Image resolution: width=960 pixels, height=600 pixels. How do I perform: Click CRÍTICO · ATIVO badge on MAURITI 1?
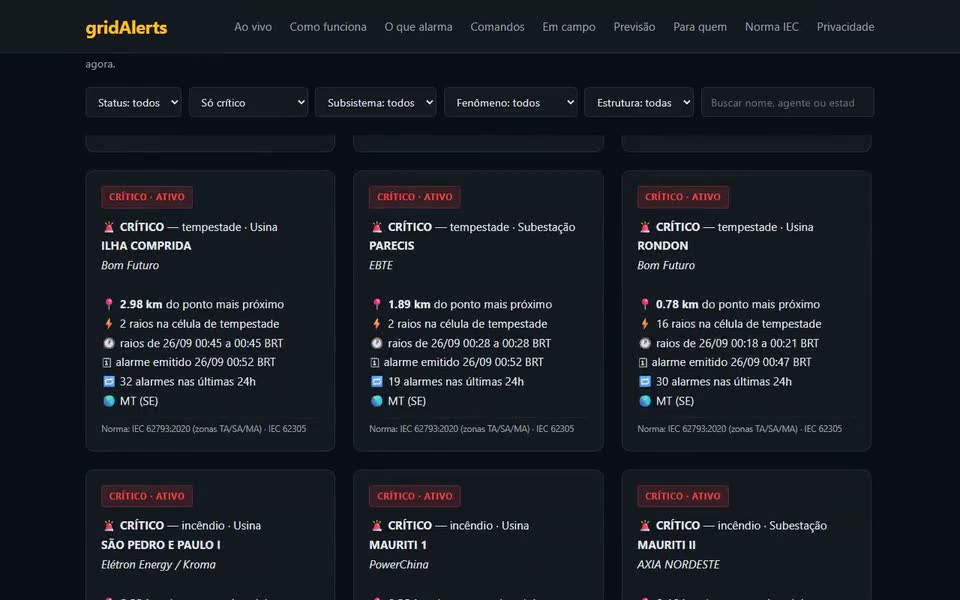(x=414, y=496)
